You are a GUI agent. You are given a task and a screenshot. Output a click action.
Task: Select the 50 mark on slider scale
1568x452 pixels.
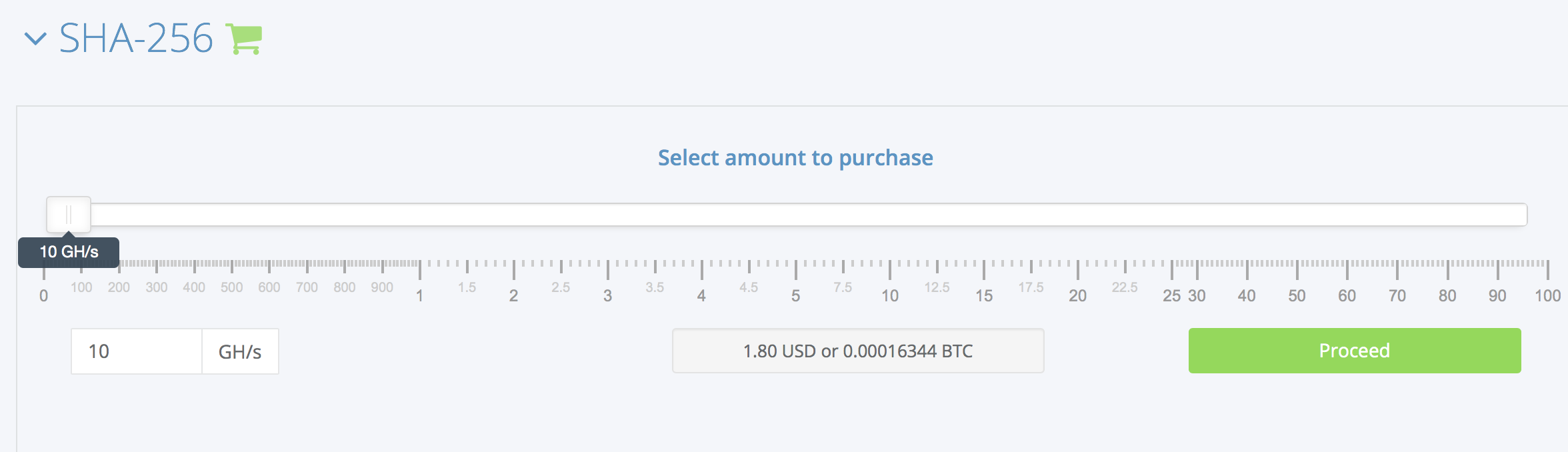[1297, 295]
